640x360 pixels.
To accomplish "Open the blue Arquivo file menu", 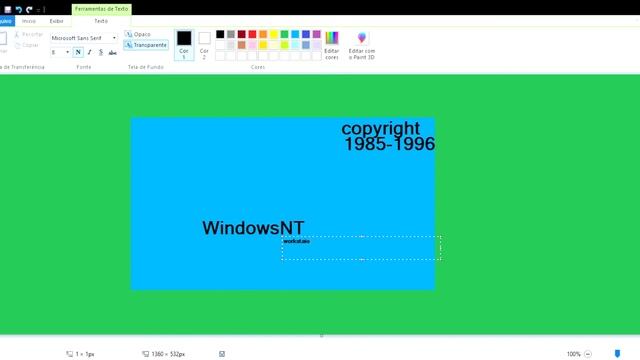I will 7,21.
